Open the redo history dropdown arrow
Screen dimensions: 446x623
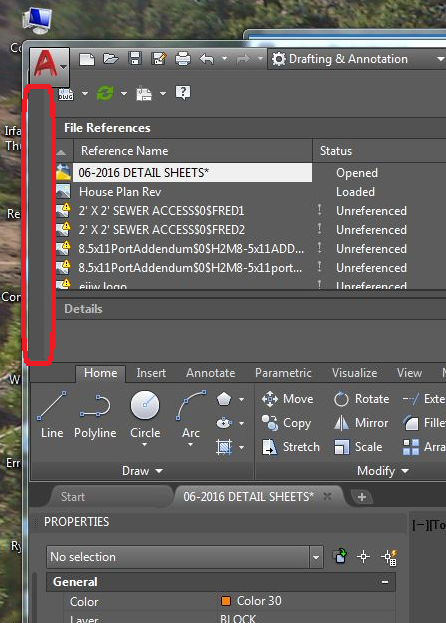point(261,59)
